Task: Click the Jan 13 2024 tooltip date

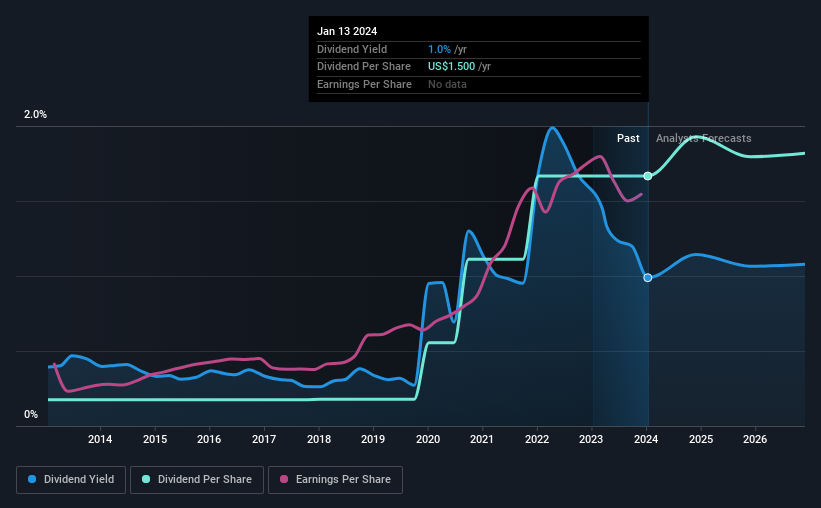Action: pos(347,31)
